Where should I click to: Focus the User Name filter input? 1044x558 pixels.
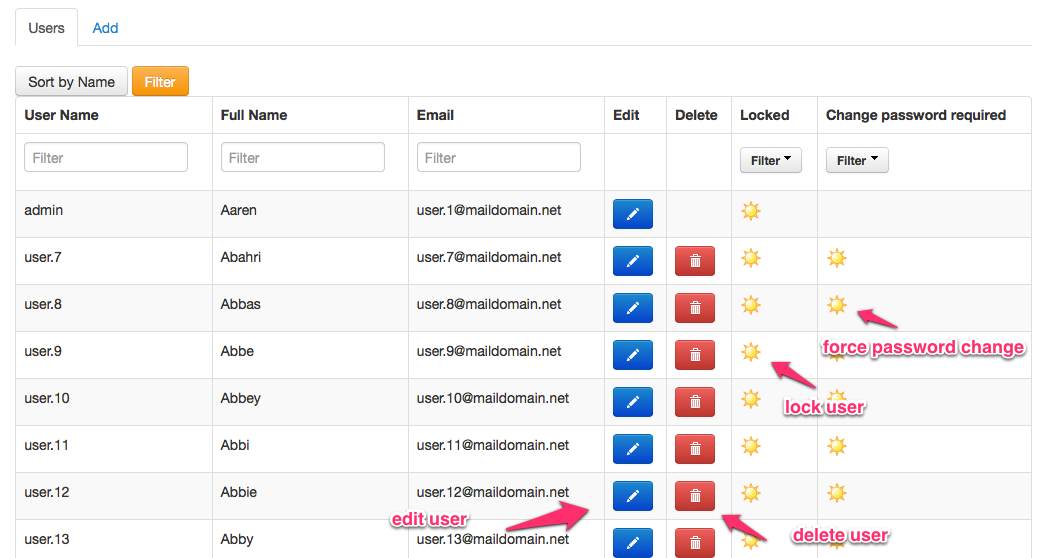[x=106, y=157]
